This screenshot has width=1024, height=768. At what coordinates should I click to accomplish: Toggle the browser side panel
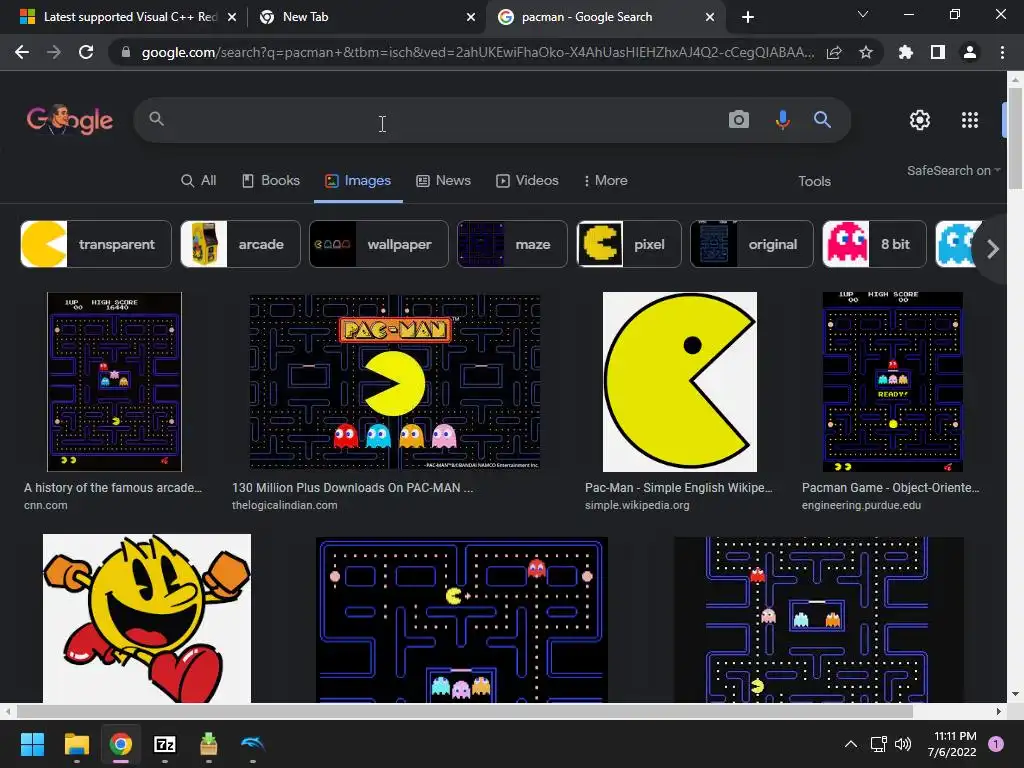point(938,52)
